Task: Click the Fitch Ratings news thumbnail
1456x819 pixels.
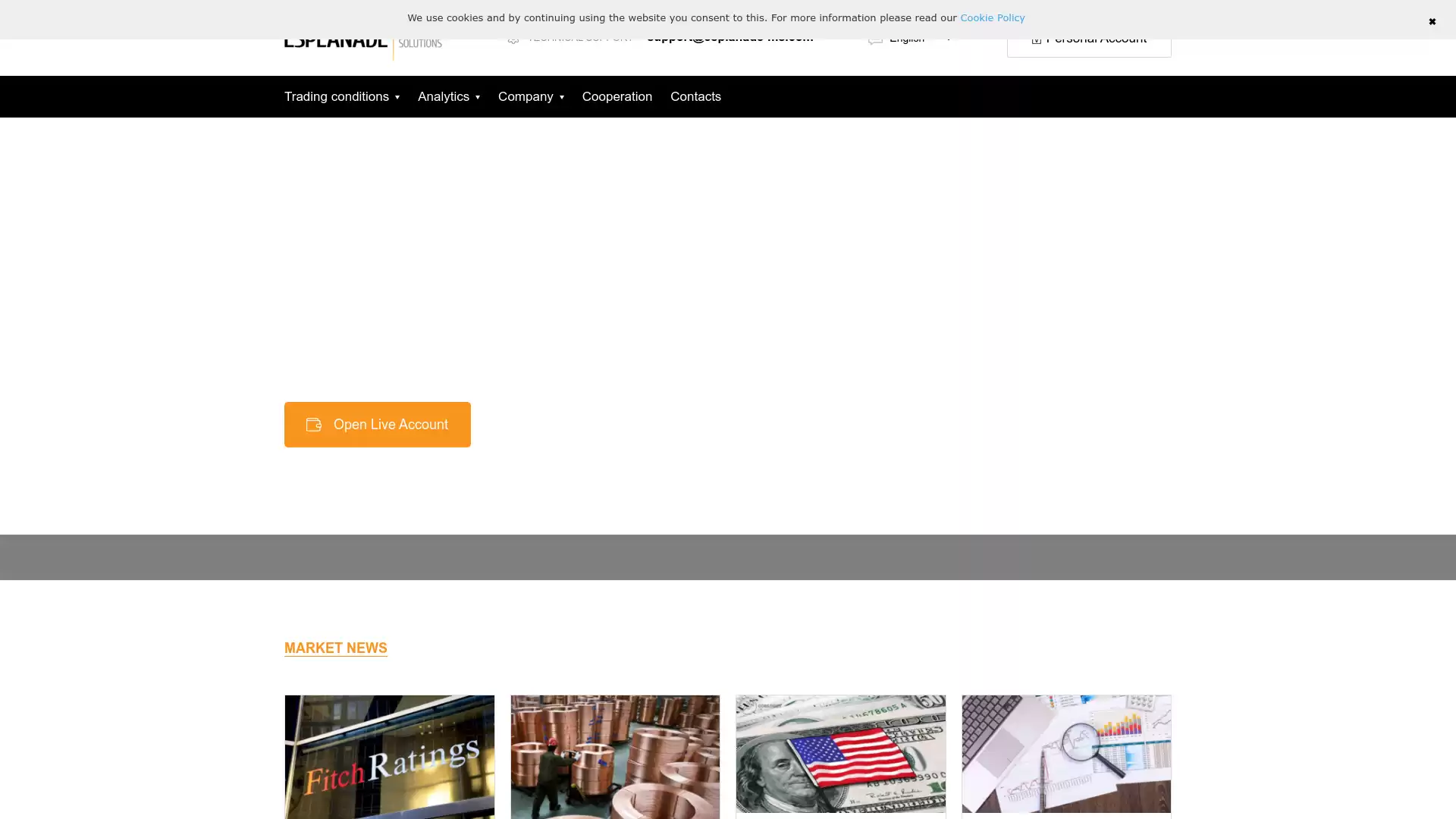Action: [x=389, y=757]
